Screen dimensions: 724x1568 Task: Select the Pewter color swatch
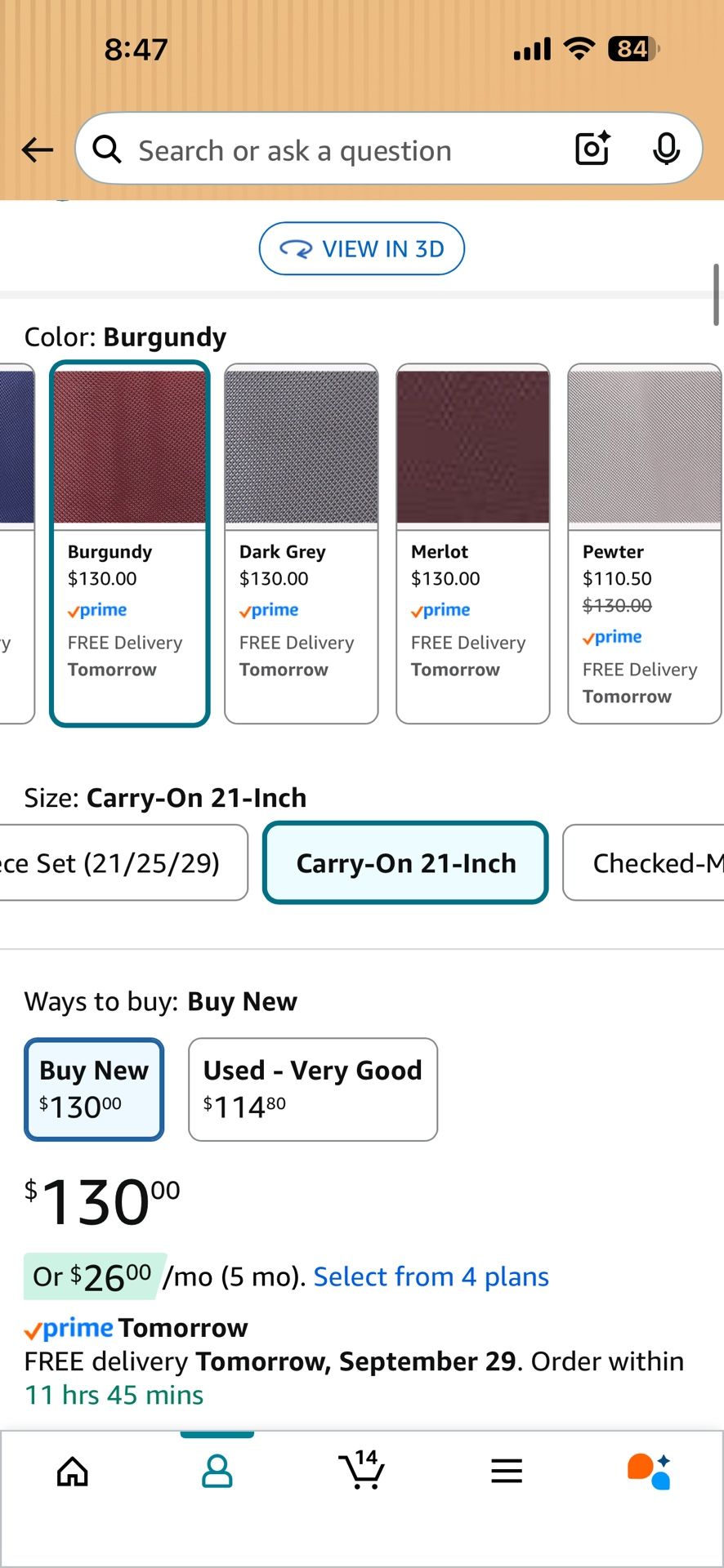(644, 543)
